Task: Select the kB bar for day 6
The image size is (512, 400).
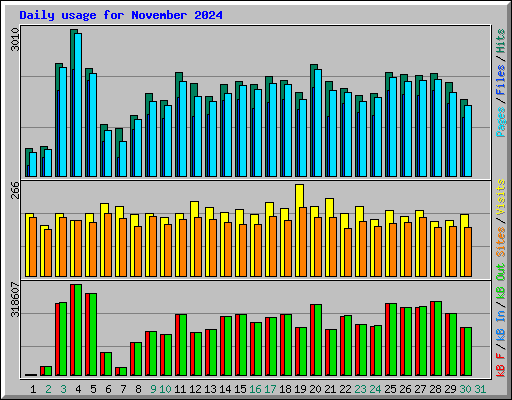Action: 106,364
